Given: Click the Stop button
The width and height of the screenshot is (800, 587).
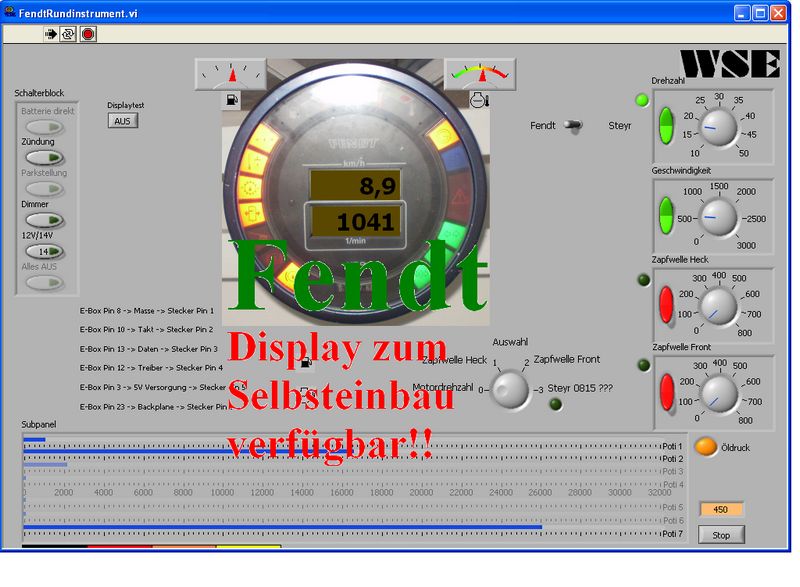Looking at the screenshot, I should [x=721, y=535].
